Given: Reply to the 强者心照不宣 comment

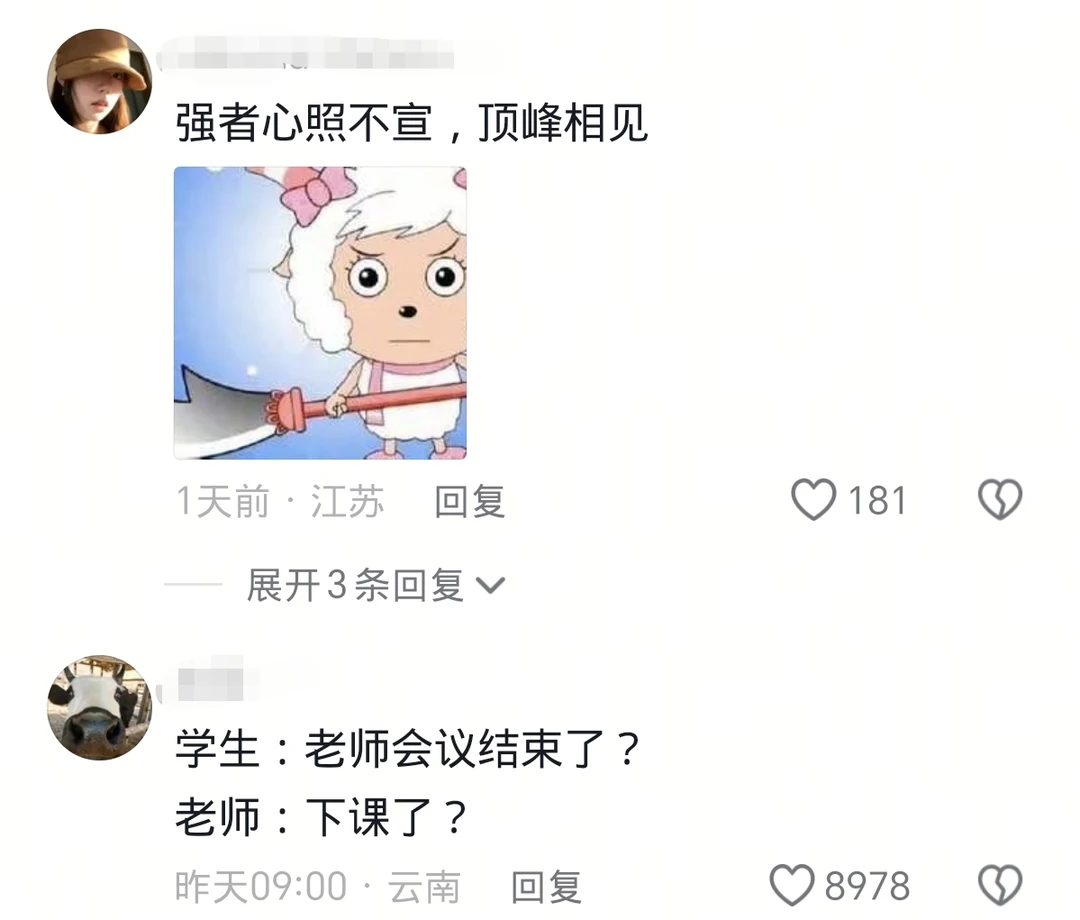Looking at the screenshot, I should pos(470,501).
